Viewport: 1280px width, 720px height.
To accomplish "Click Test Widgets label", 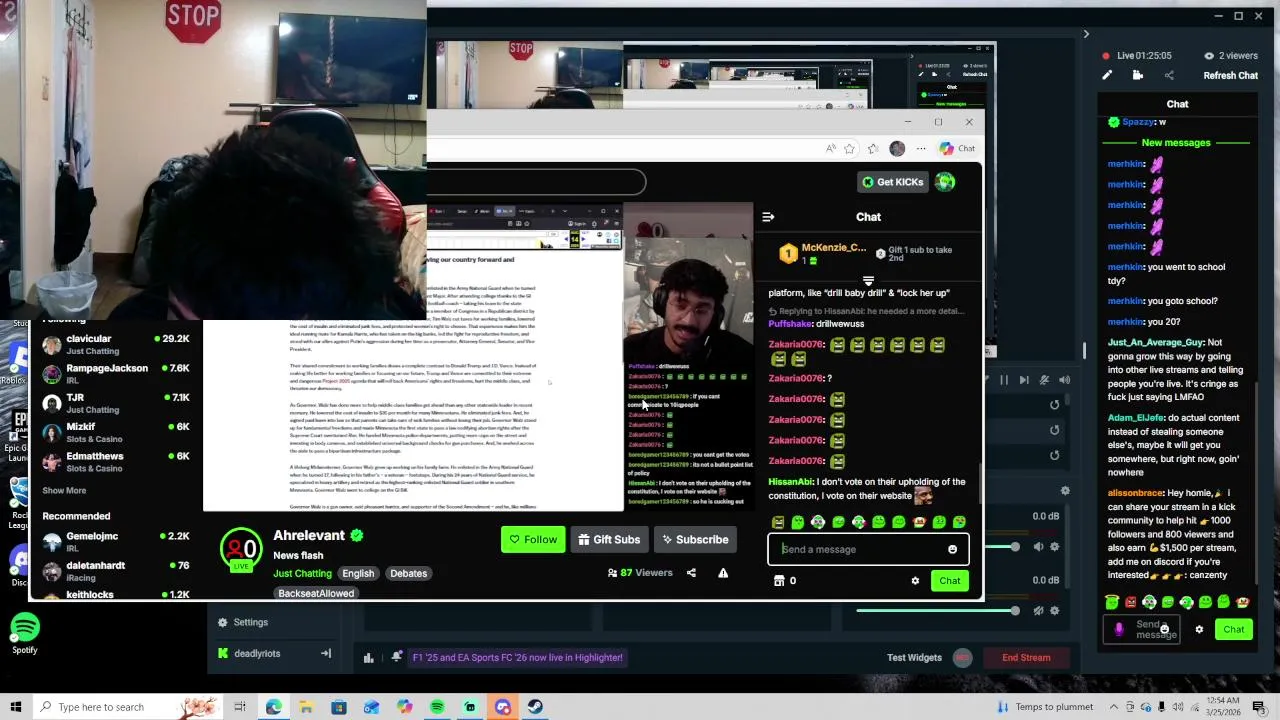I will [914, 658].
